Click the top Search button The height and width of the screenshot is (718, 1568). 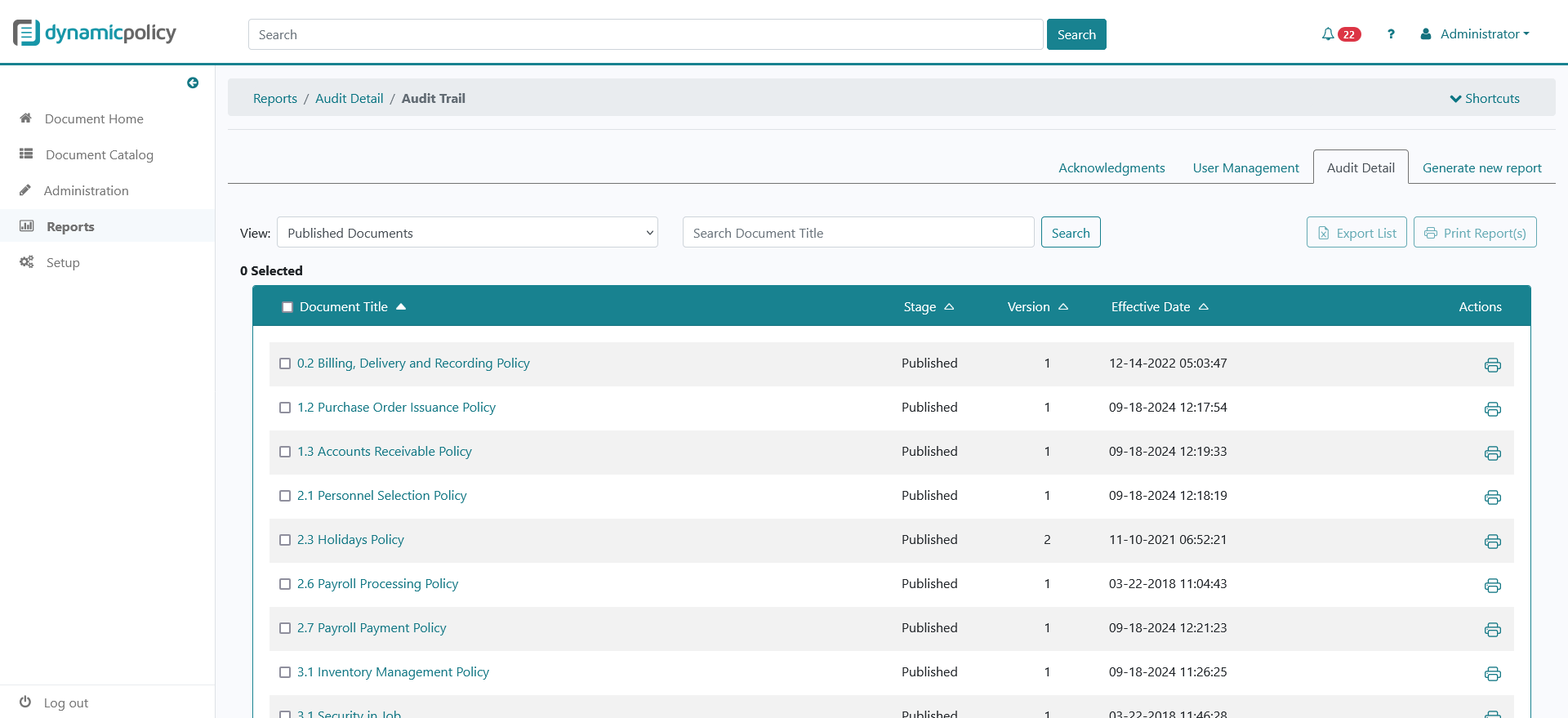(x=1076, y=34)
